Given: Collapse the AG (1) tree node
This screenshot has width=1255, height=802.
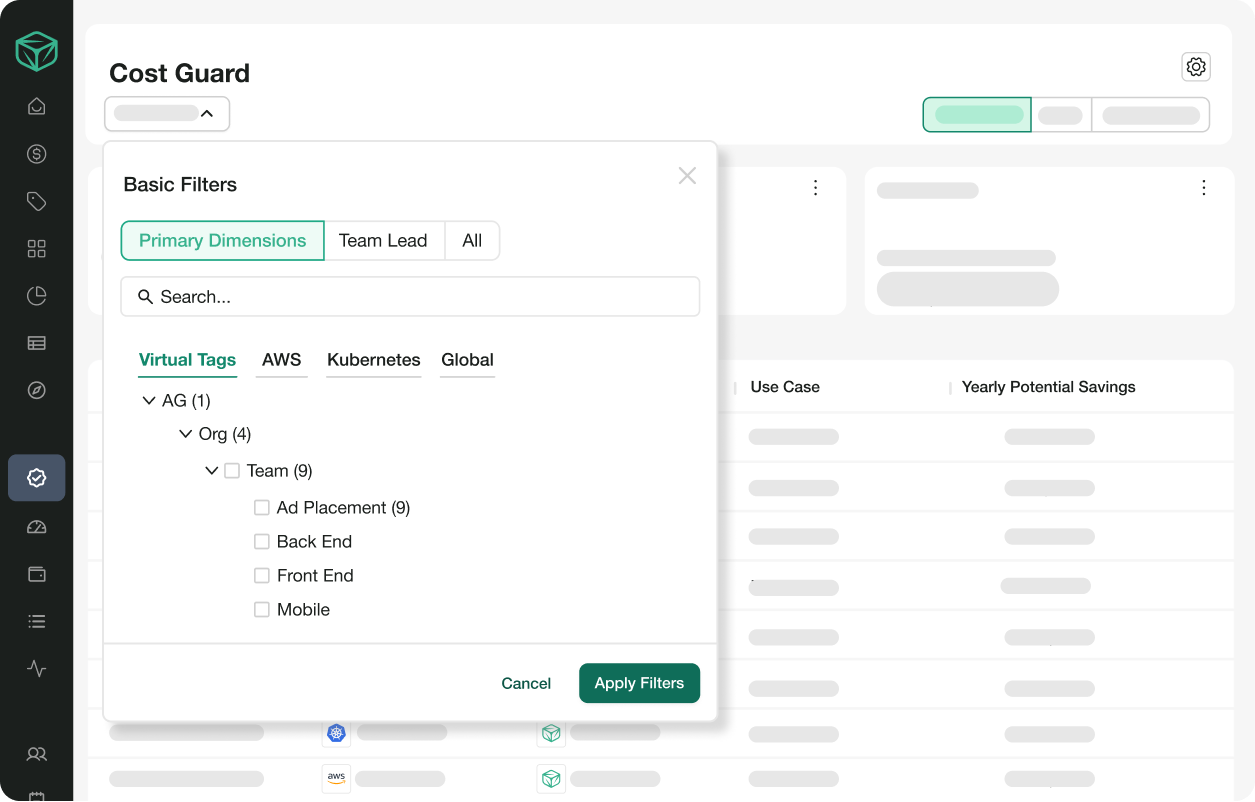Looking at the screenshot, I should tap(149, 401).
